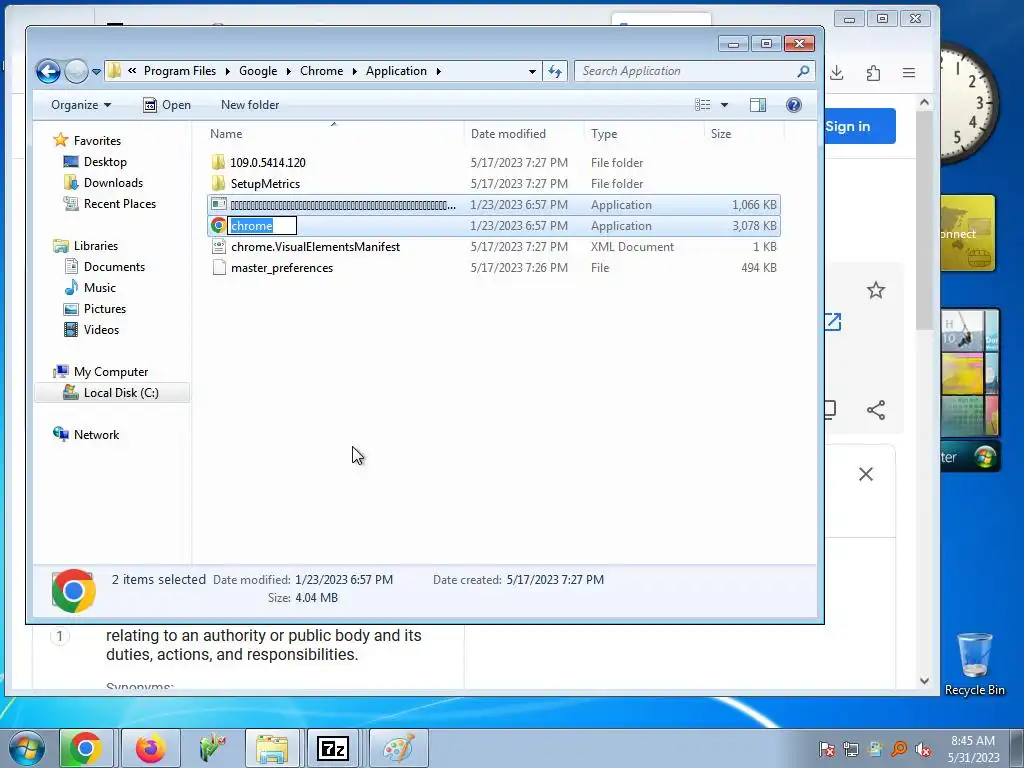Screen dimensions: 1024x768
Task: Click the Google breadcrumb segment
Action: (258, 71)
